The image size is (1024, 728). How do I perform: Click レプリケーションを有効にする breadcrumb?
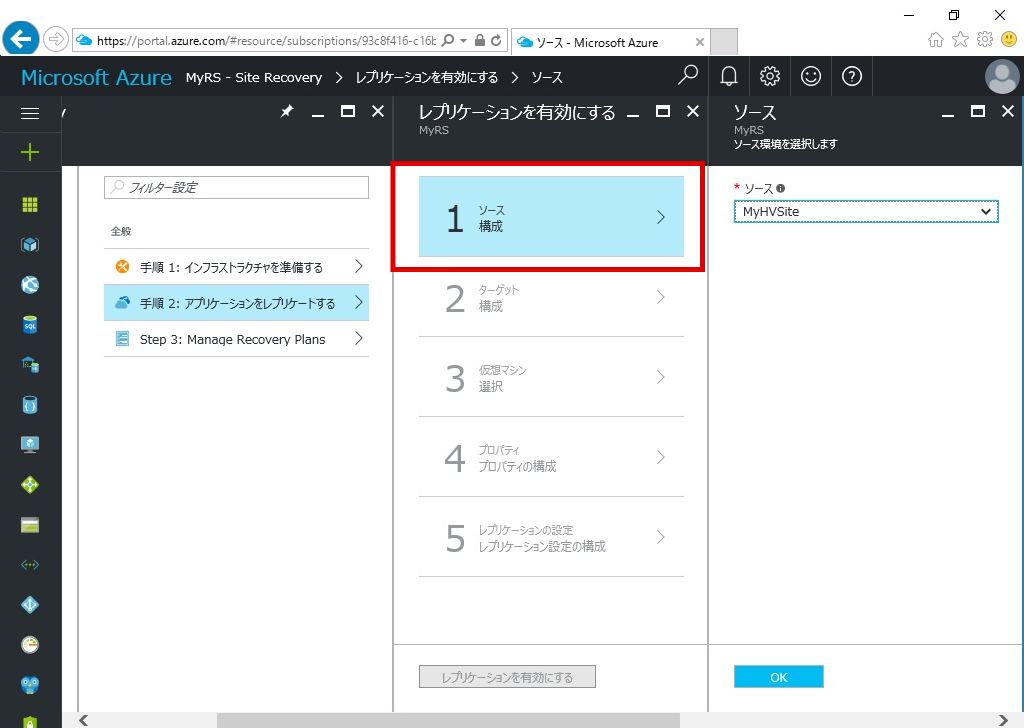point(427,78)
